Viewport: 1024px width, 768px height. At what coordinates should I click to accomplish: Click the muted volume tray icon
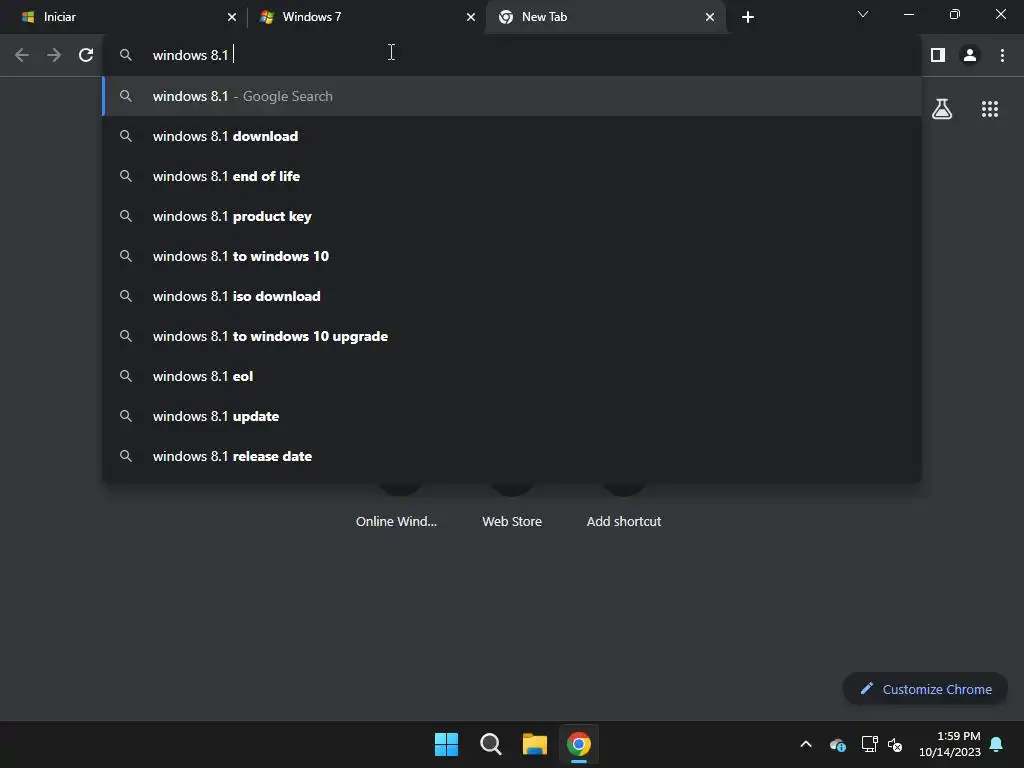pyautogui.click(x=895, y=744)
